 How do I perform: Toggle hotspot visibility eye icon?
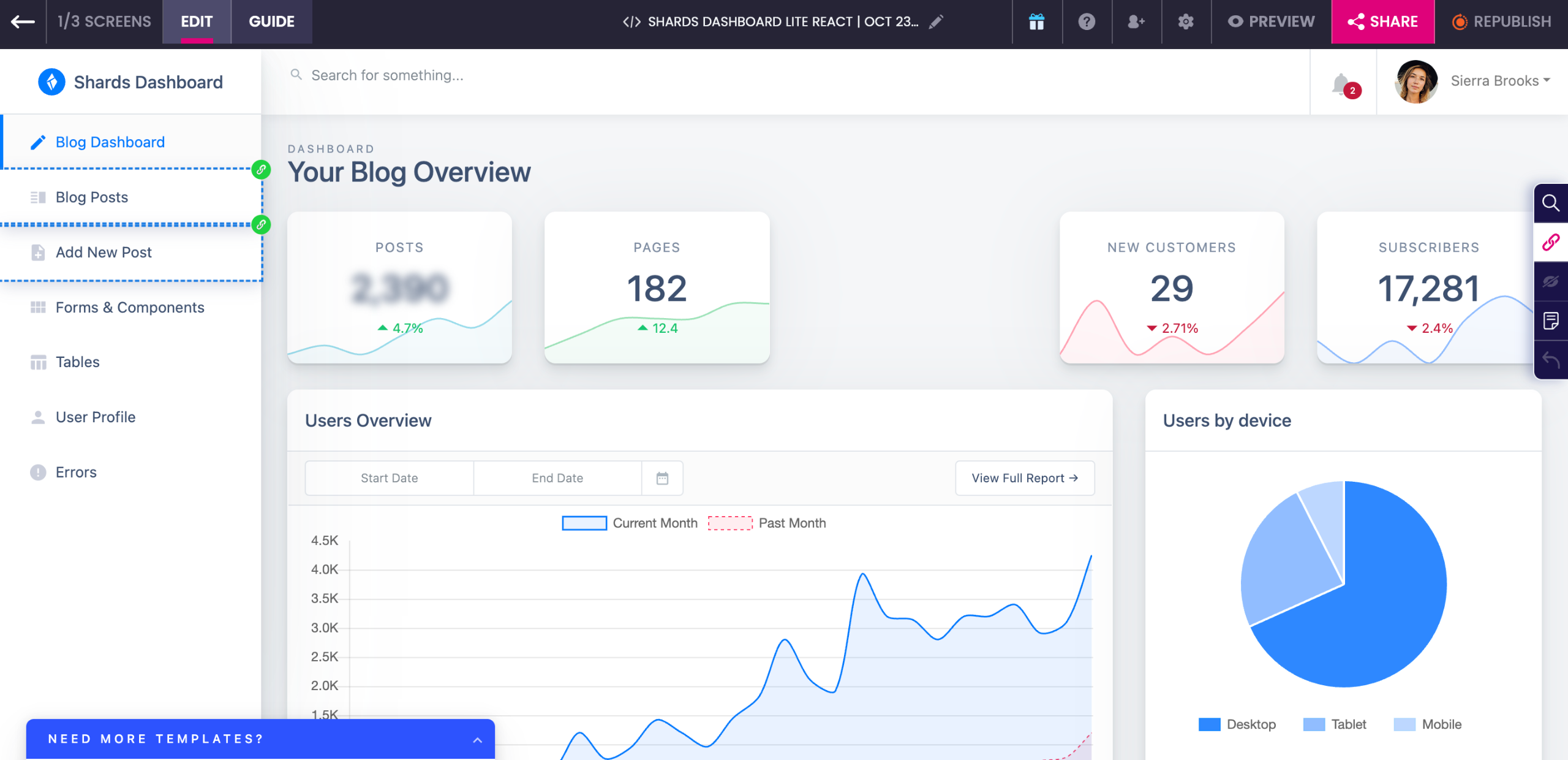(x=1550, y=281)
